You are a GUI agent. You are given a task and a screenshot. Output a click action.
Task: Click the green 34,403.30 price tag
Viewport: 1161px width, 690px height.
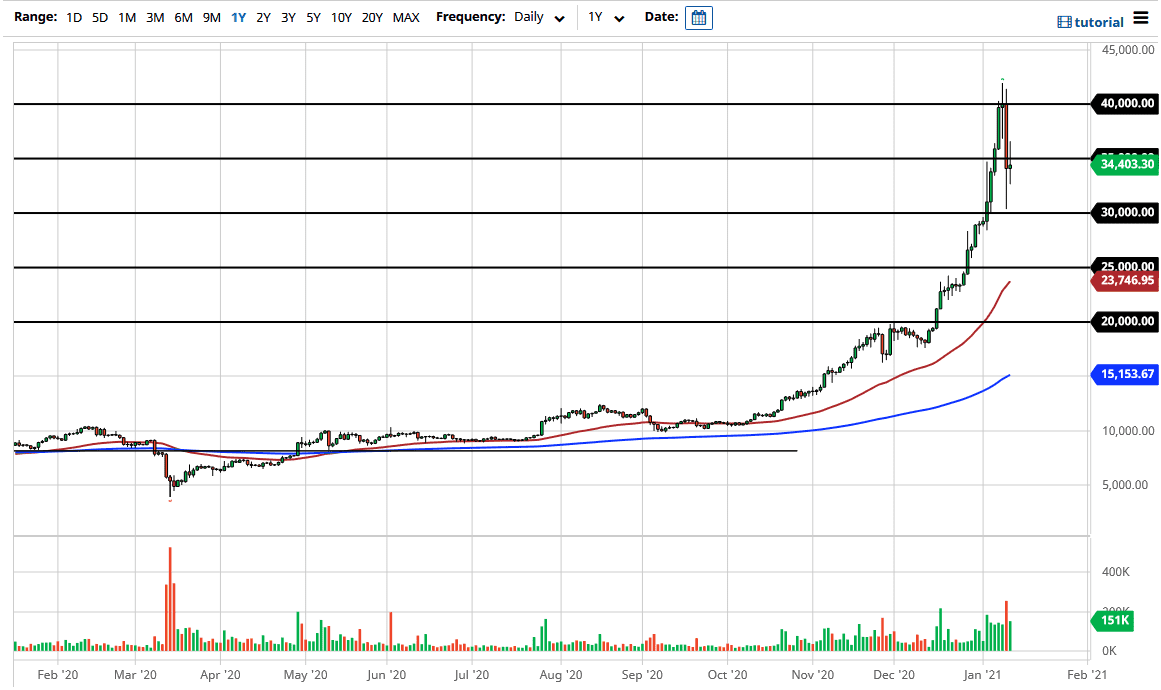coord(1123,164)
